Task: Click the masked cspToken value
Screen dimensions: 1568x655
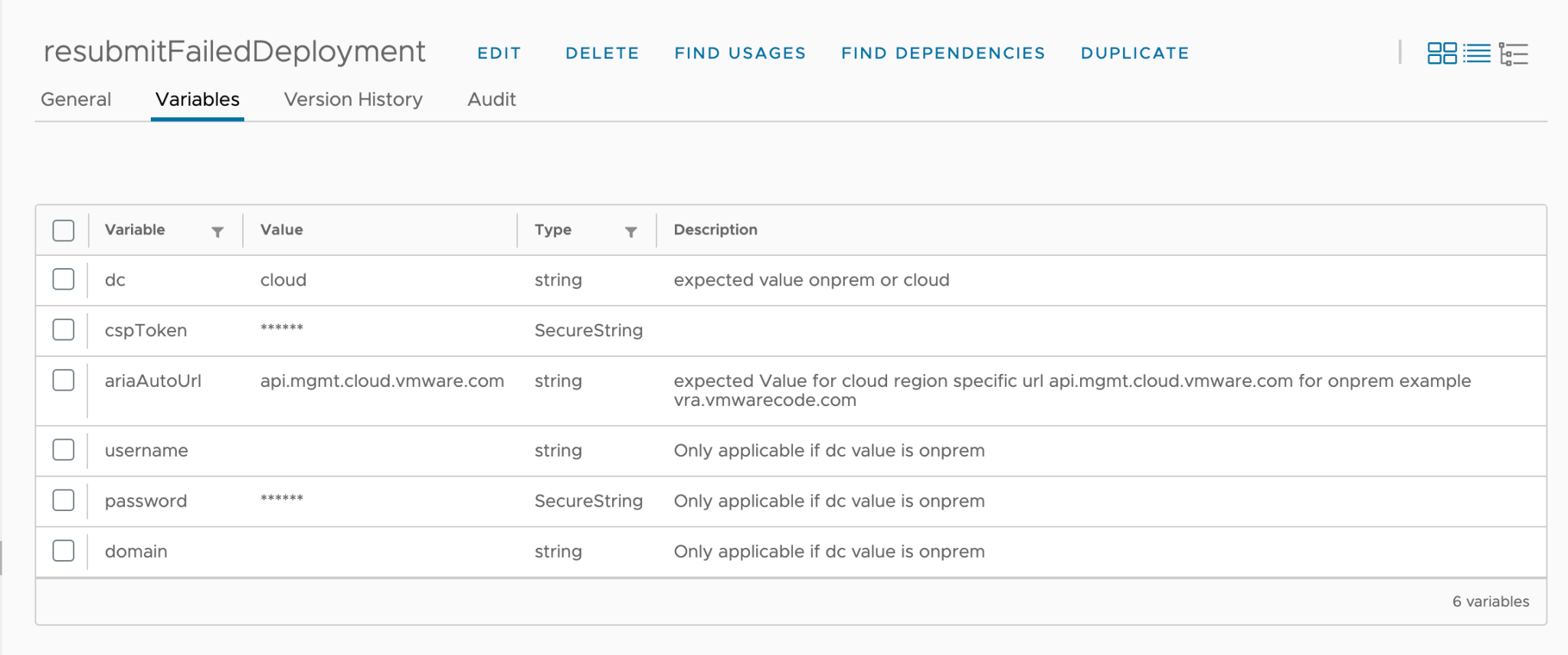Action: [282, 329]
